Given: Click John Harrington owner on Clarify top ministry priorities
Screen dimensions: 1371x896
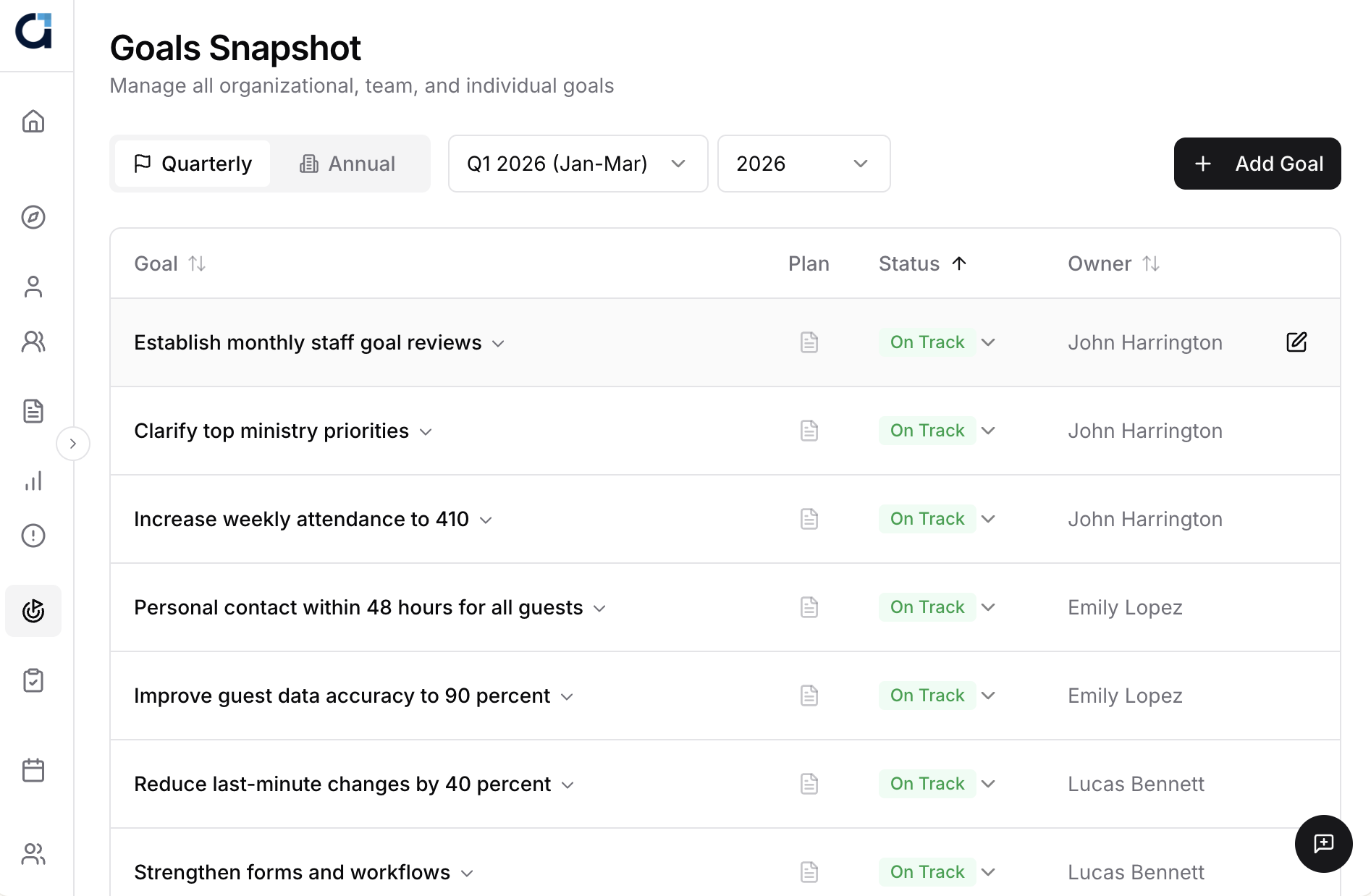Looking at the screenshot, I should click(x=1145, y=431).
